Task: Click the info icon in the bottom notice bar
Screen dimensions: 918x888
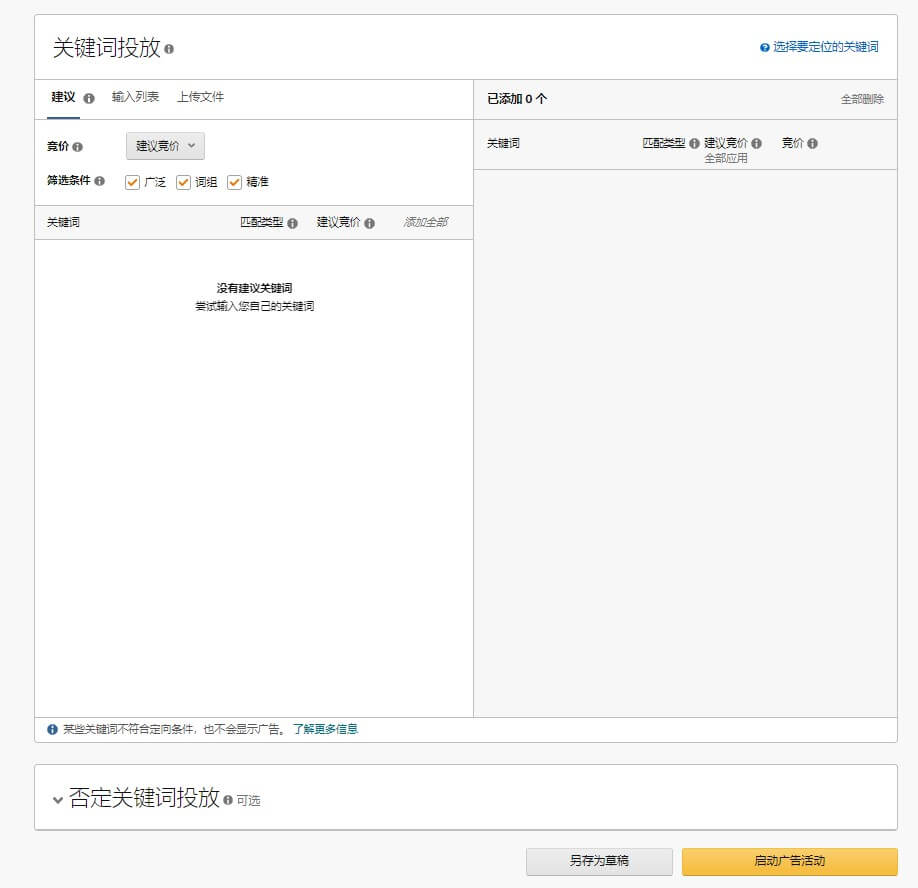Action: point(53,729)
